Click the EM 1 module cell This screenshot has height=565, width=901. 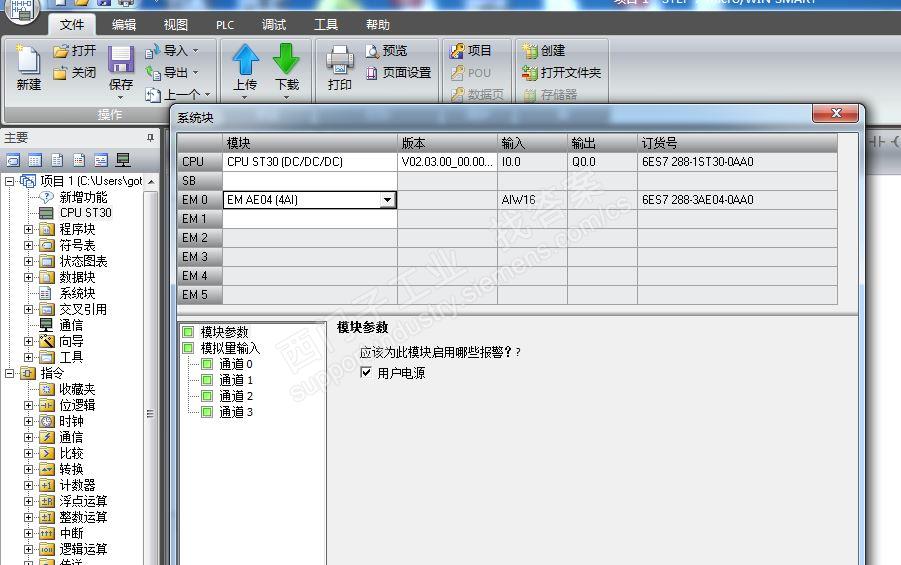click(310, 219)
